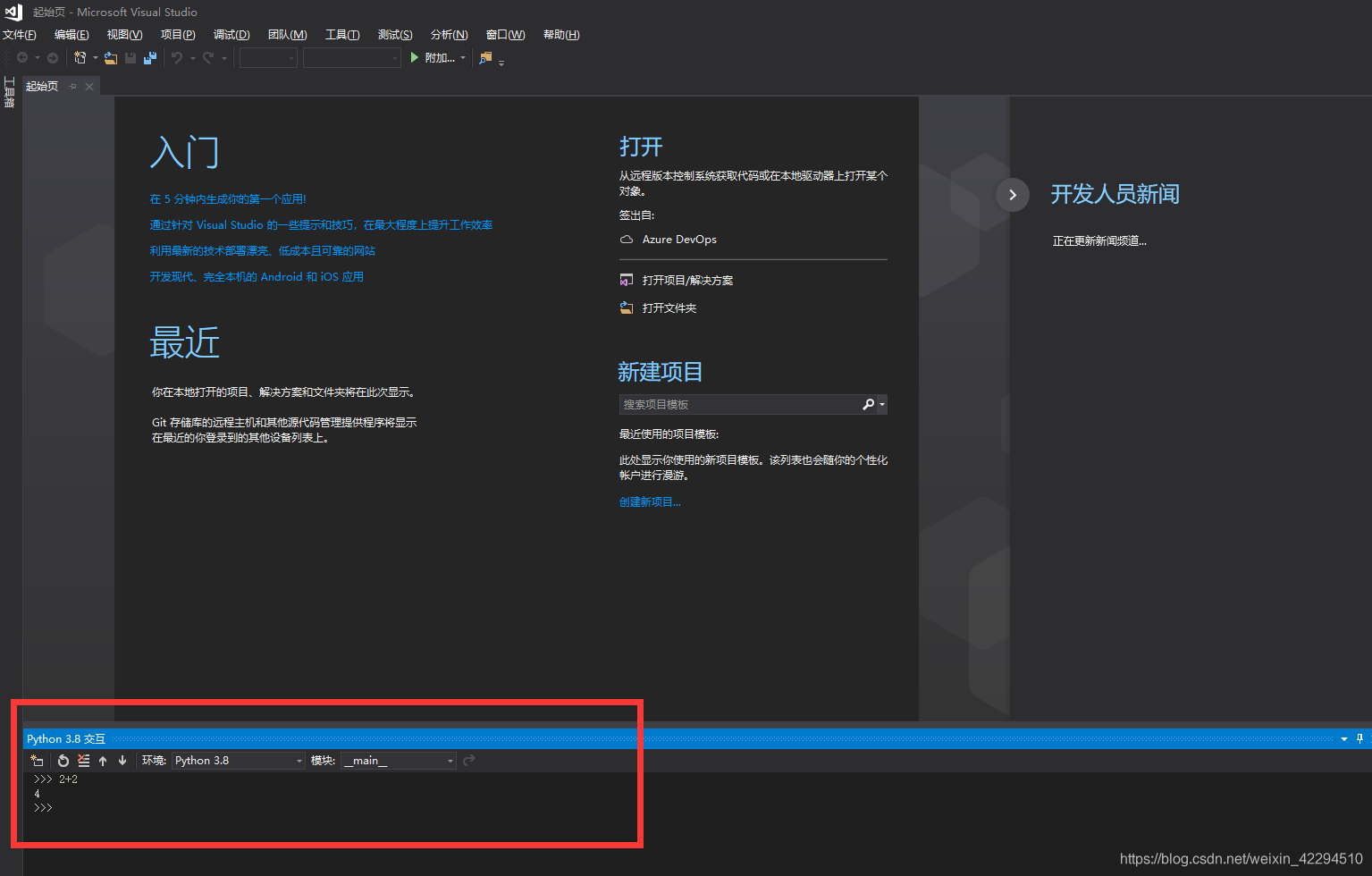Click the Python 3.8 交互 panel title
1372x876 pixels.
tap(66, 739)
